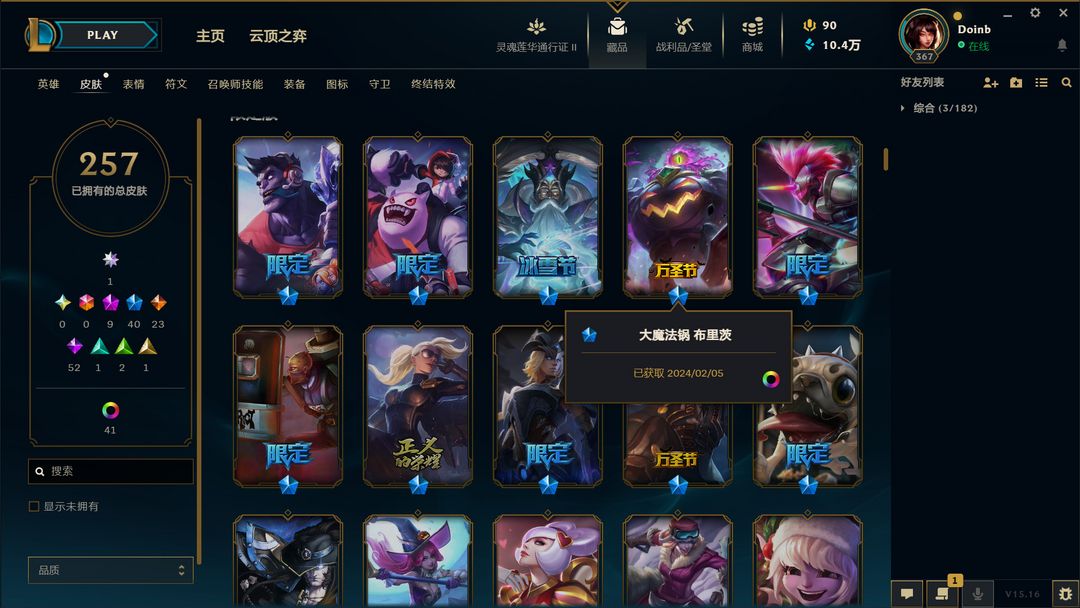
Task: Open the 战利品/圣堂 loot icon
Action: click(683, 28)
